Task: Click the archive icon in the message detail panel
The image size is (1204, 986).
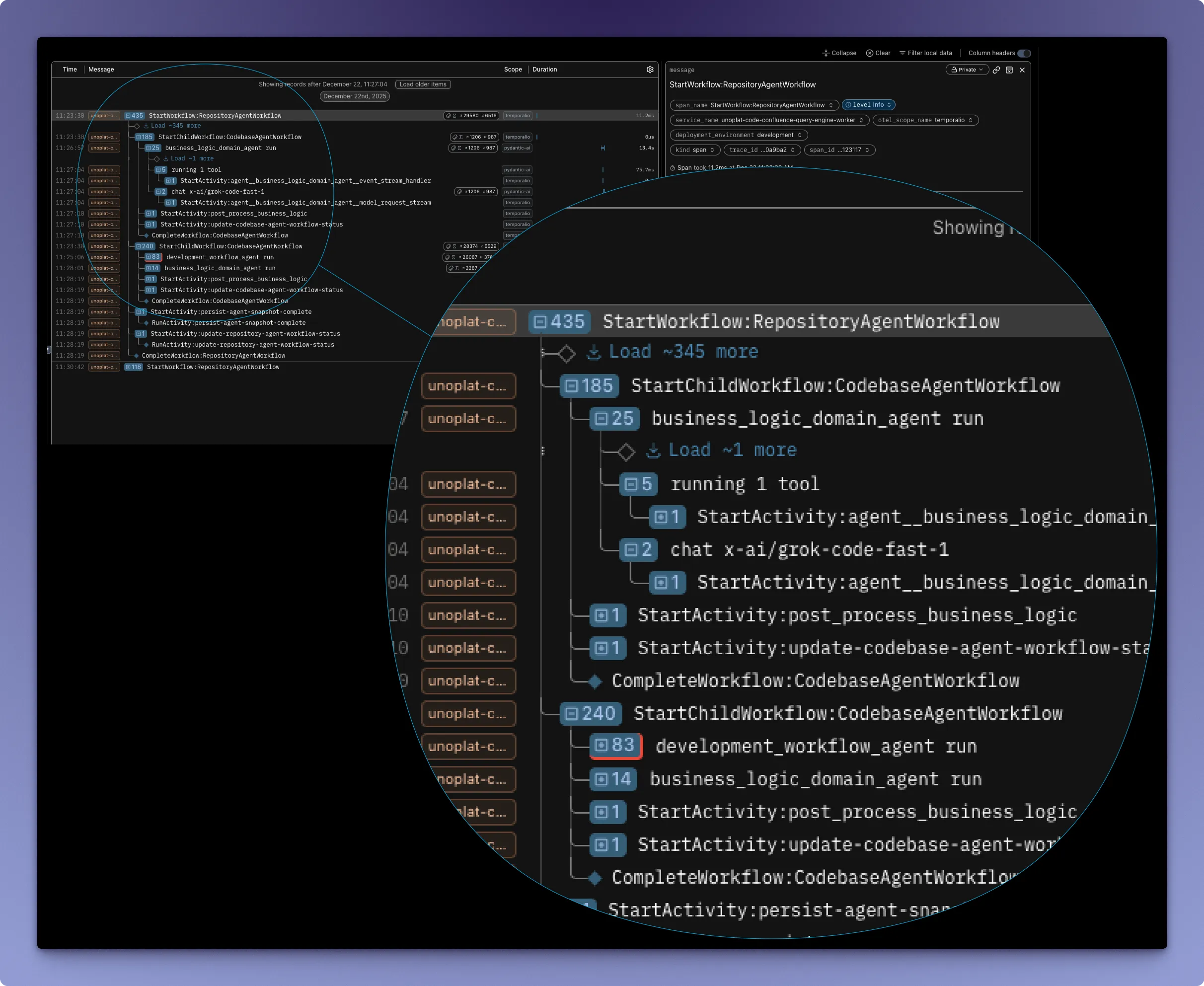Action: click(x=1009, y=70)
